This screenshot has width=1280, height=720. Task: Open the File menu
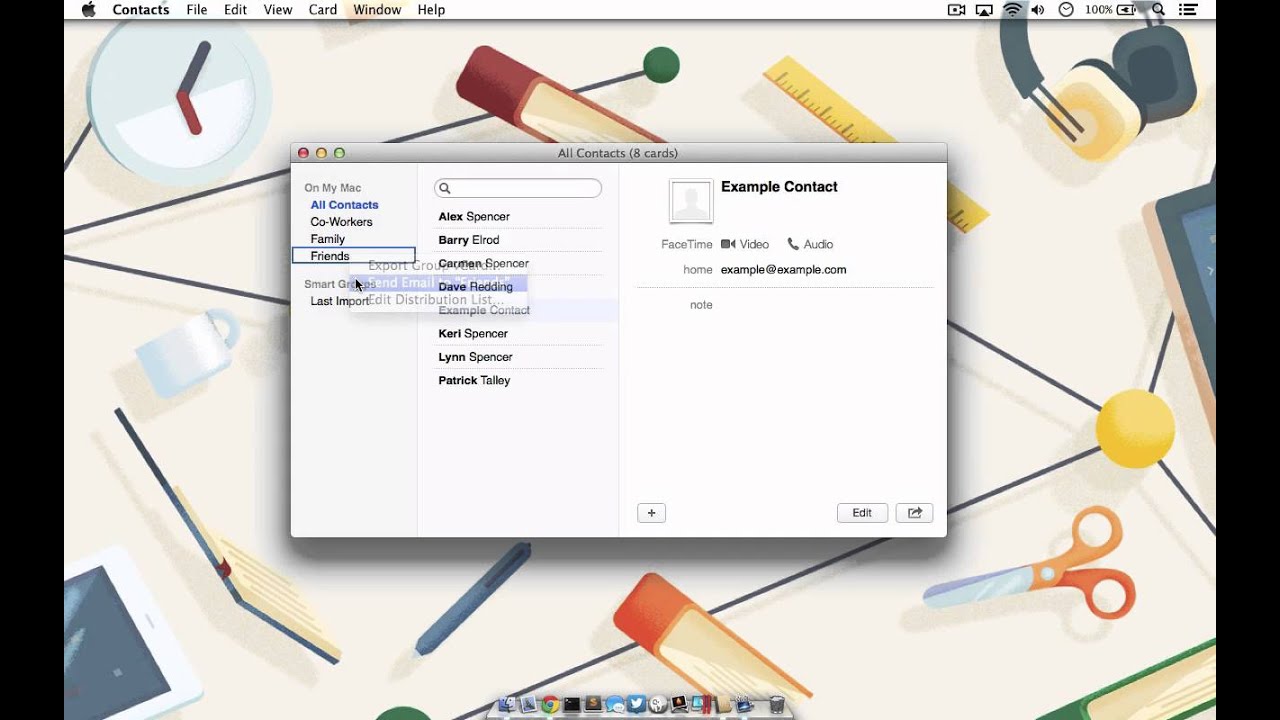(x=197, y=9)
